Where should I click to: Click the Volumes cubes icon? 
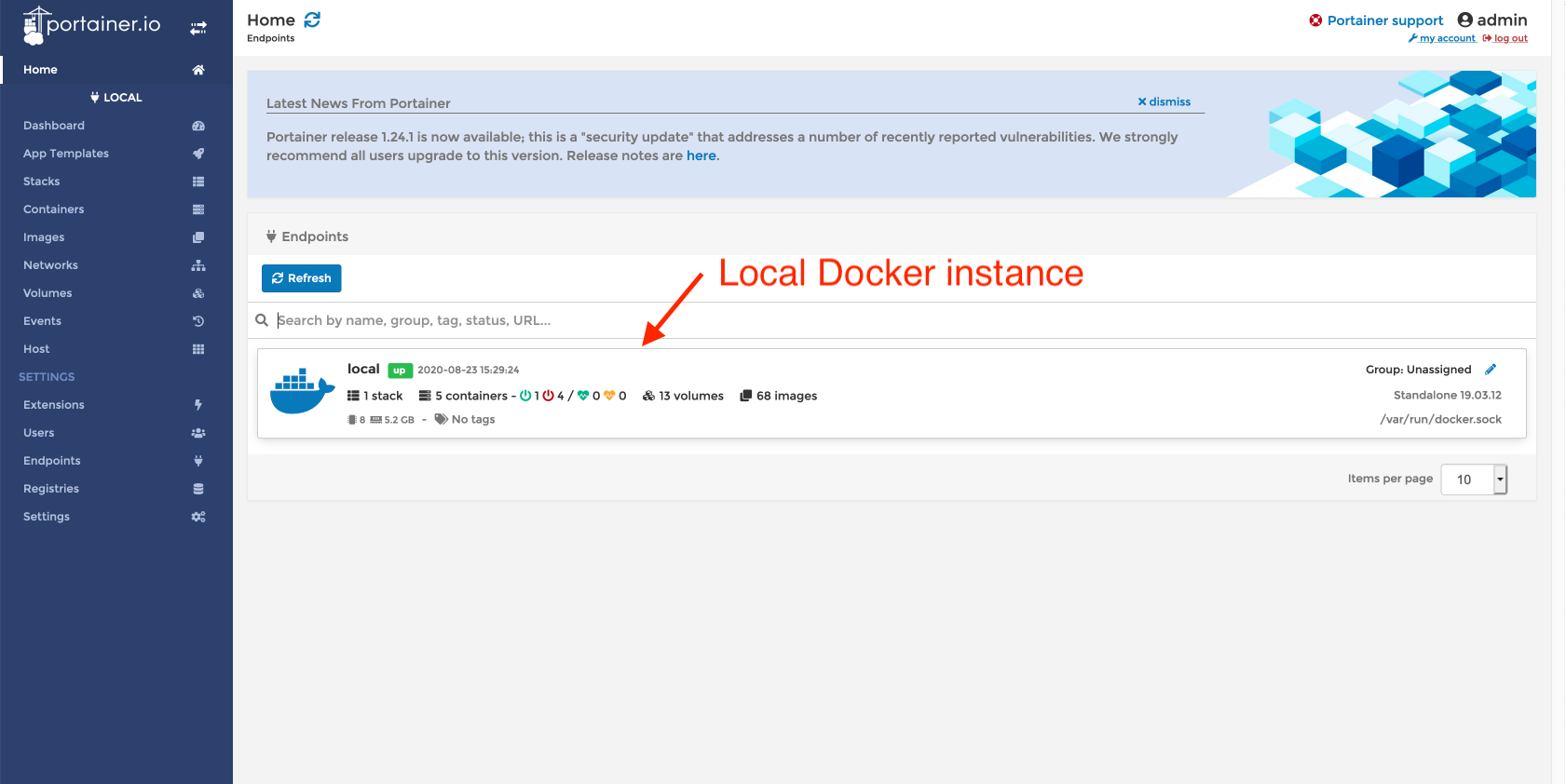click(198, 293)
